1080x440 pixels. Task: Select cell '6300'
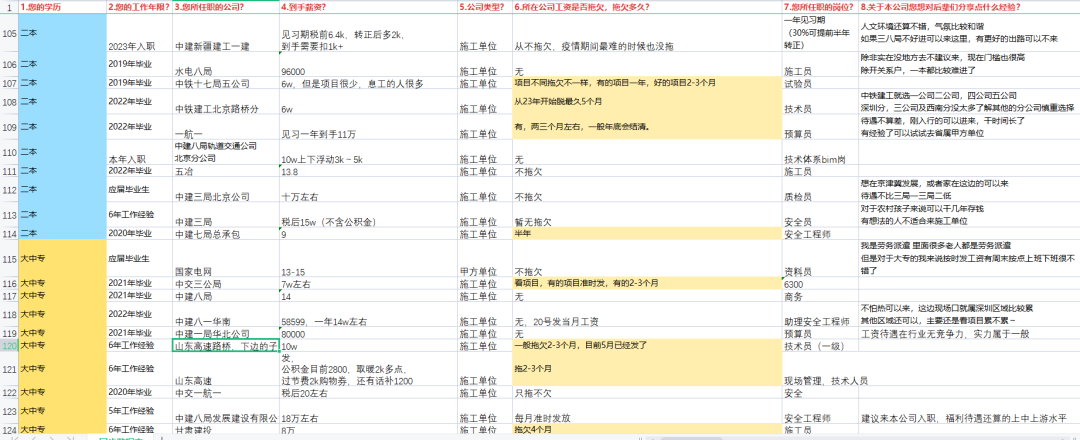820,284
